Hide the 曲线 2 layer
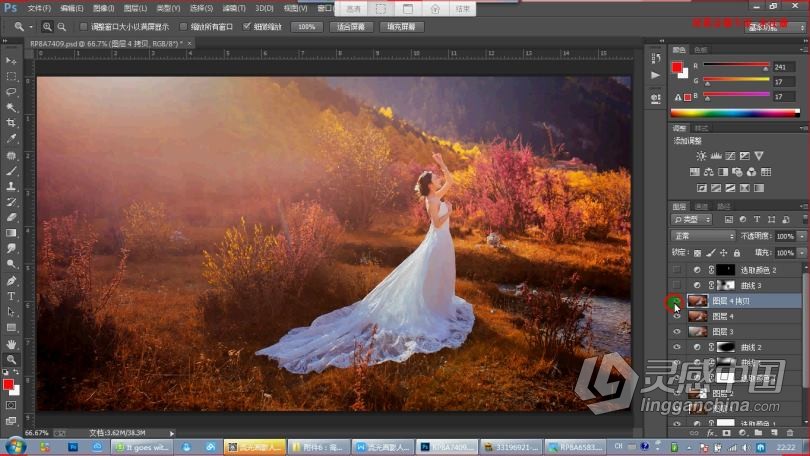810x456 pixels. coord(676,347)
